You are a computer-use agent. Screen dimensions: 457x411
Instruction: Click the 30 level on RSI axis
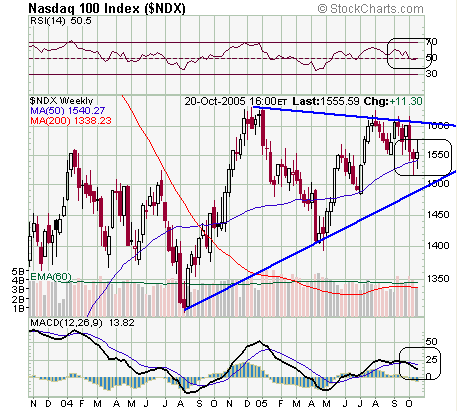click(x=431, y=74)
